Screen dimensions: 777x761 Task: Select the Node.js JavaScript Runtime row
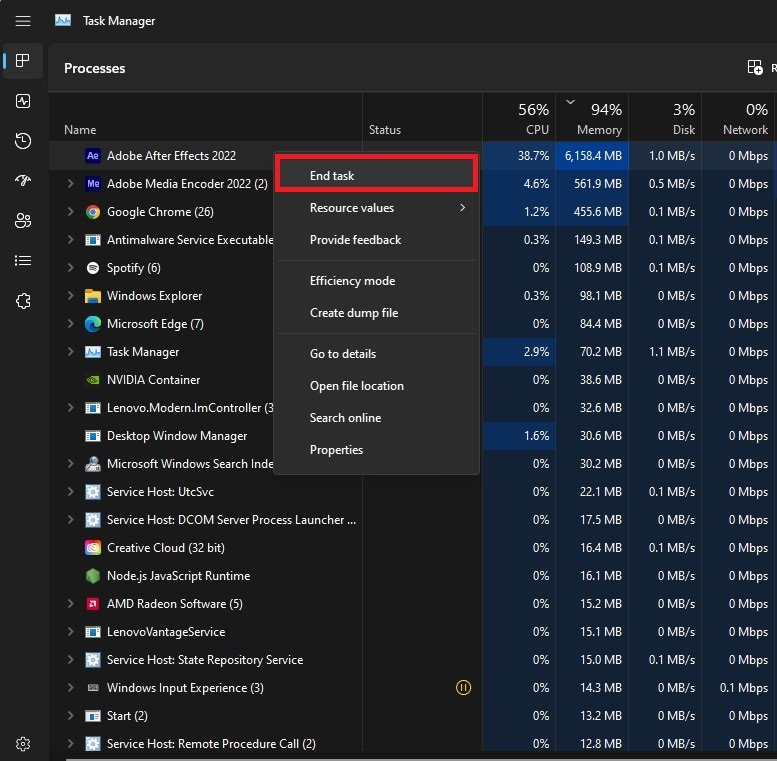click(178, 576)
